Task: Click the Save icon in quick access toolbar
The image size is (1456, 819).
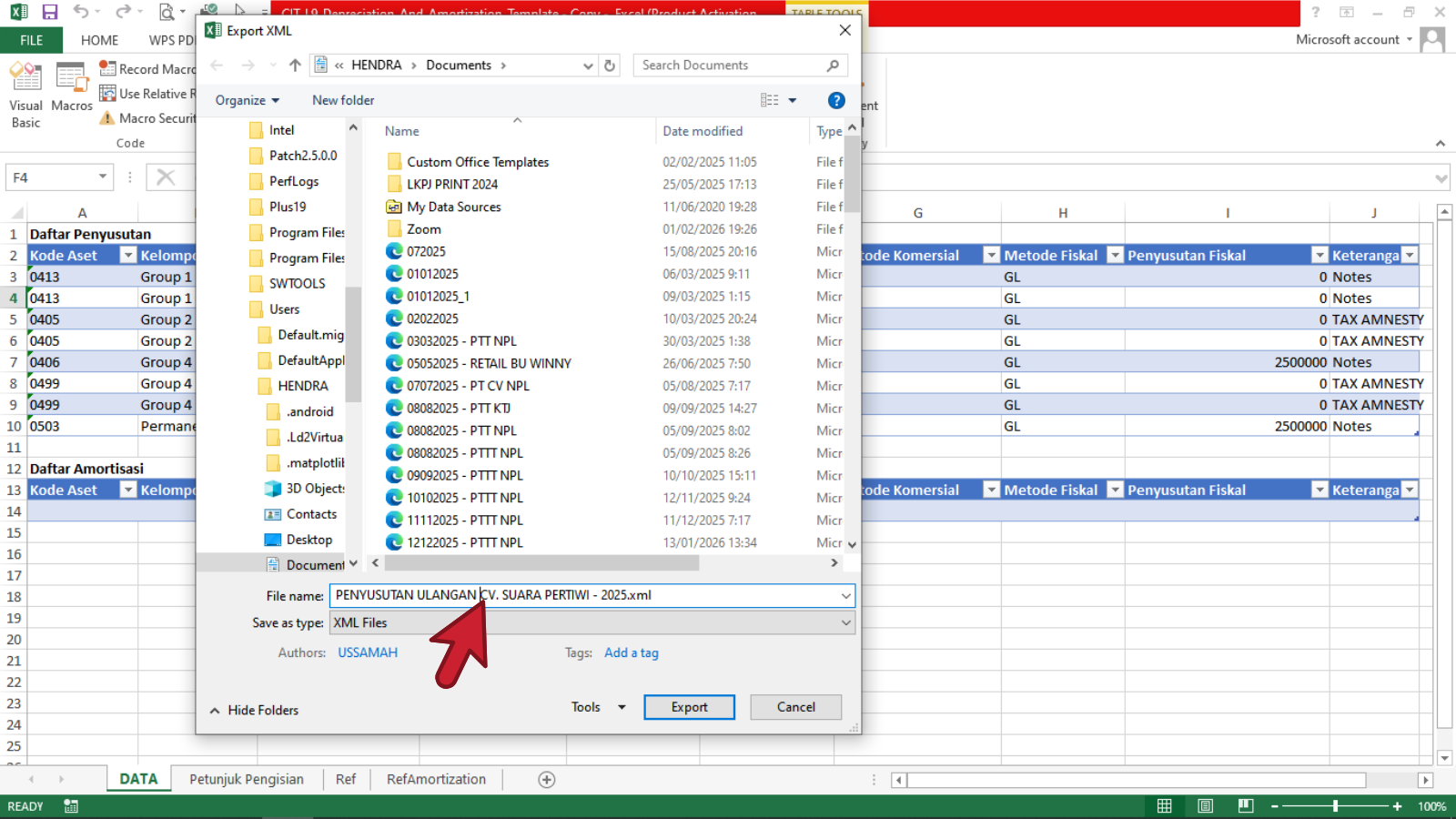Action: coord(50,12)
